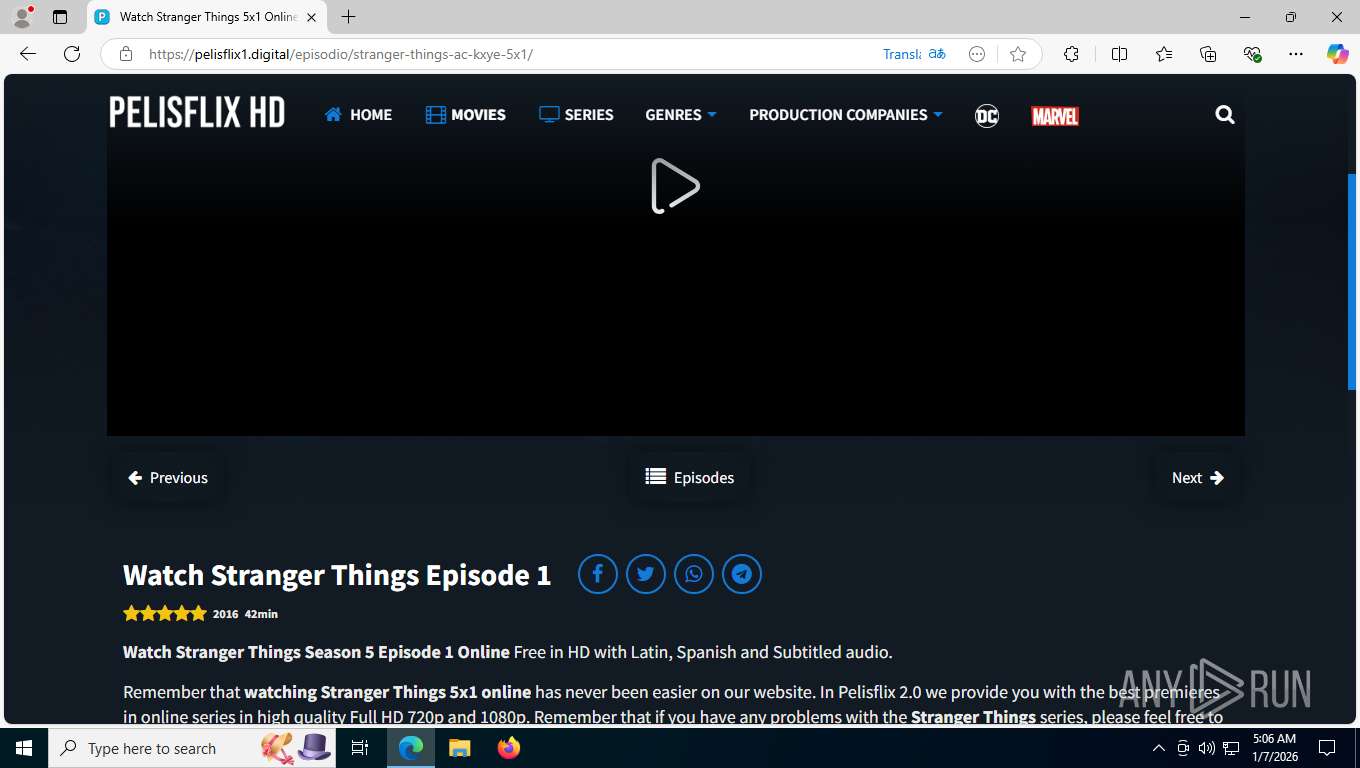
Task: Share the episode on Twitter
Action: 646,574
